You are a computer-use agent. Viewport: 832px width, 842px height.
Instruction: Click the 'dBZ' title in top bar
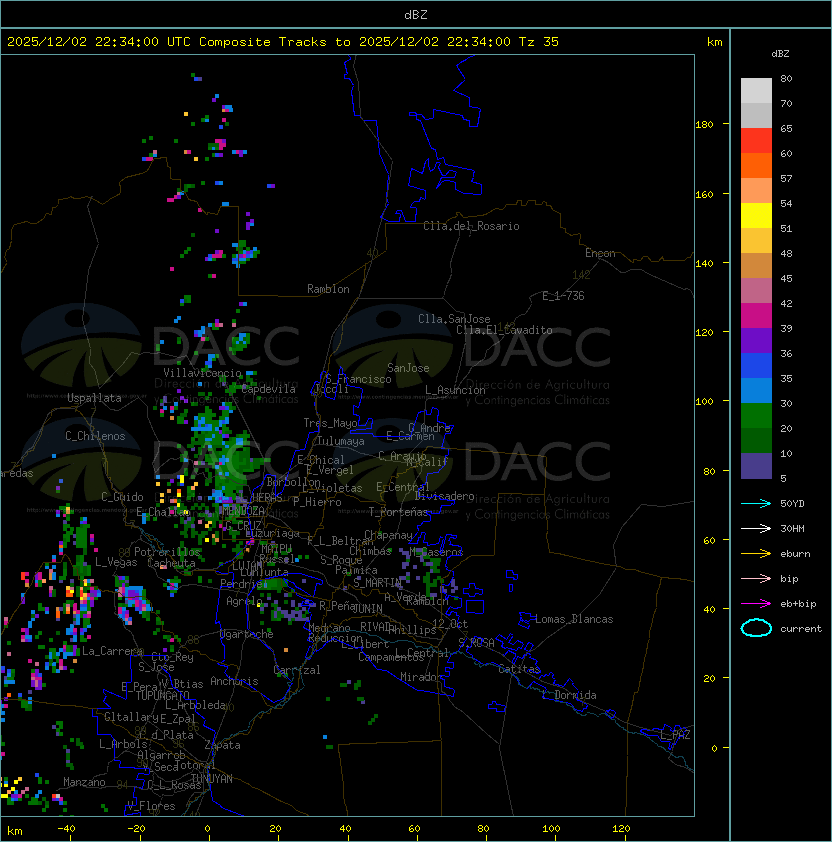416,14
